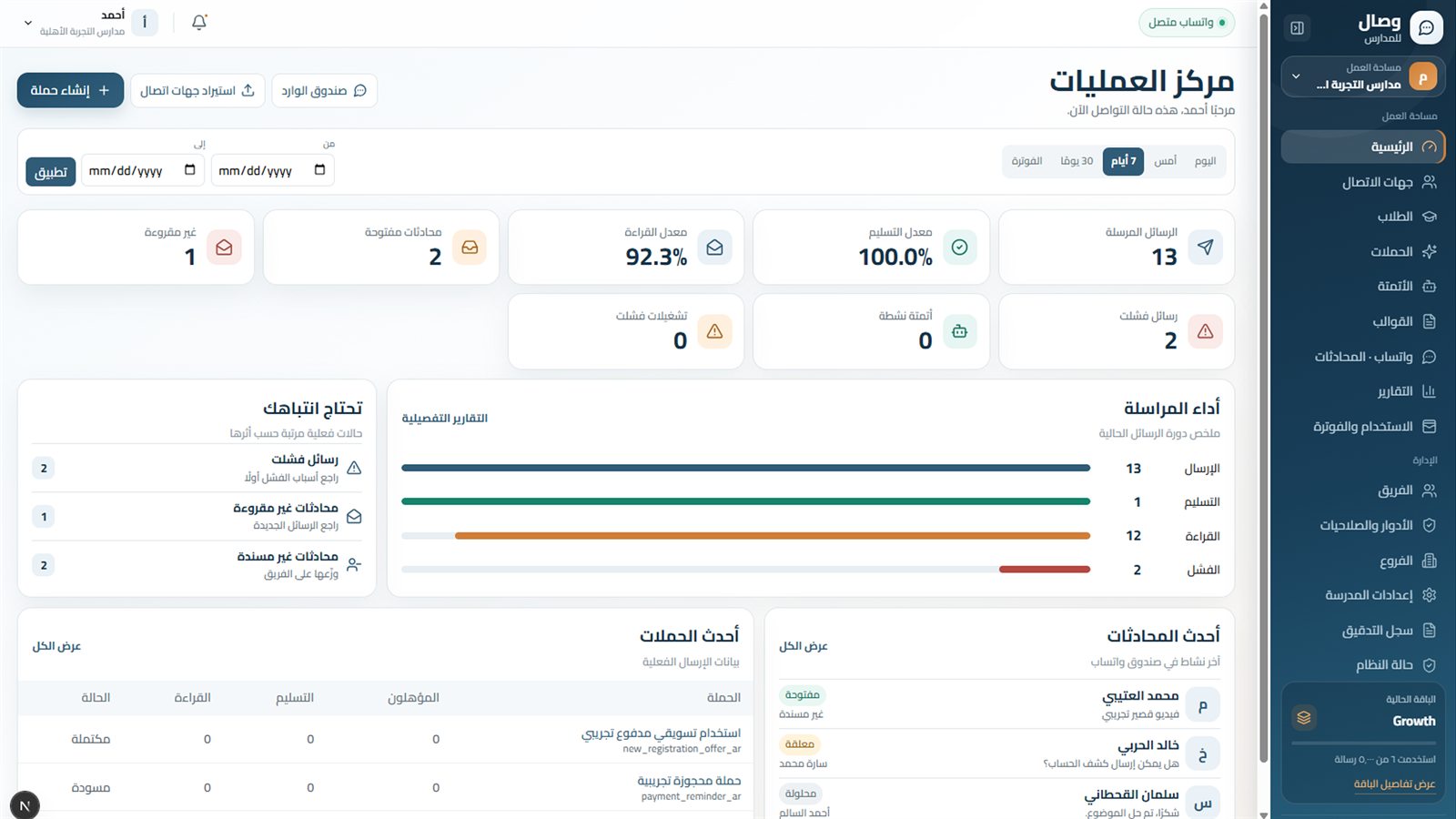
Task: Click the red الفشل progress bar
Action: pyautogui.click(x=1045, y=570)
